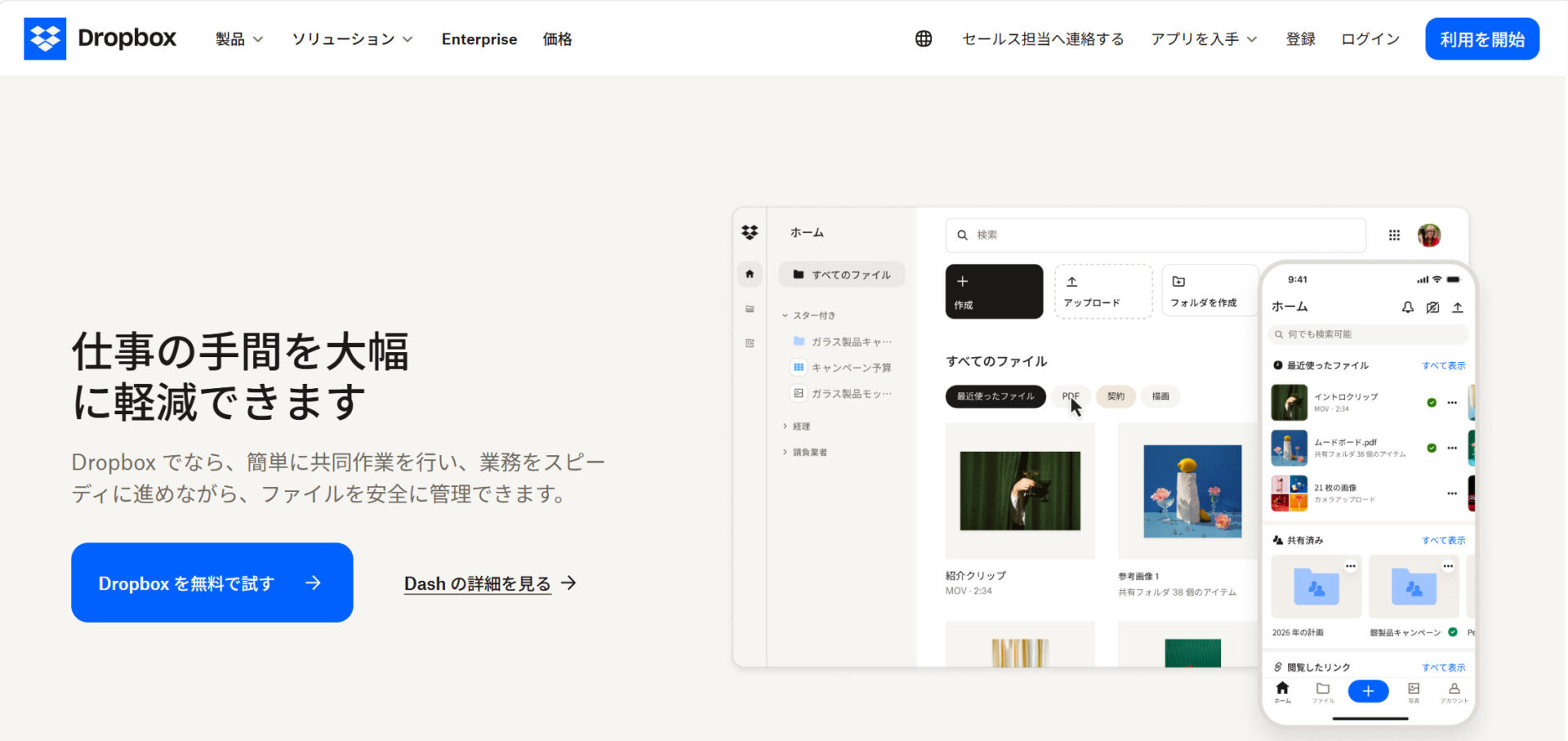Image resolution: width=1568 pixels, height=741 pixels.
Task: Open the 価格 pricing page
Action: point(557,38)
